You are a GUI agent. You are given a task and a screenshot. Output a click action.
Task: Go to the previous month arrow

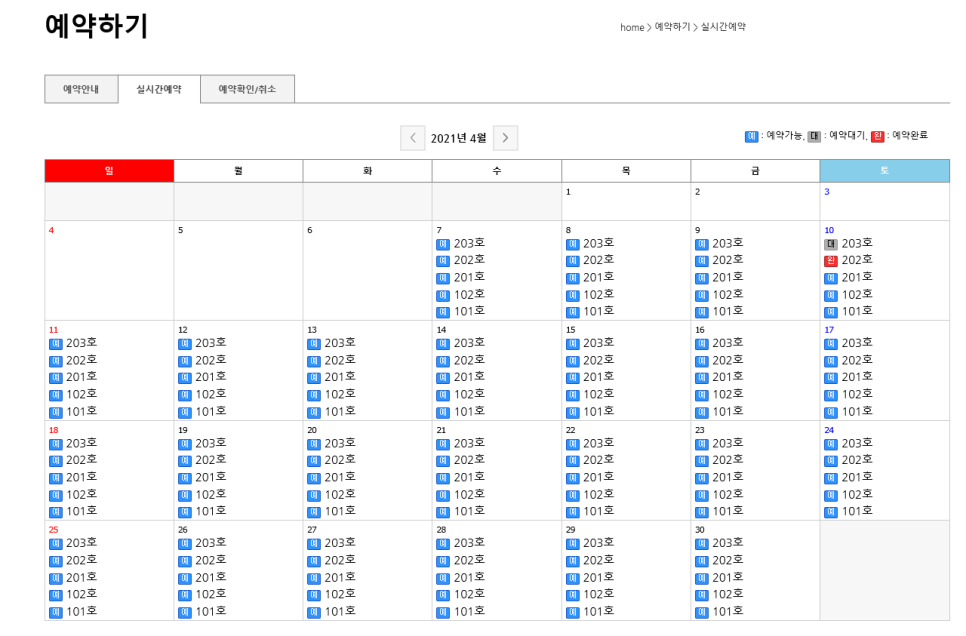coord(413,138)
